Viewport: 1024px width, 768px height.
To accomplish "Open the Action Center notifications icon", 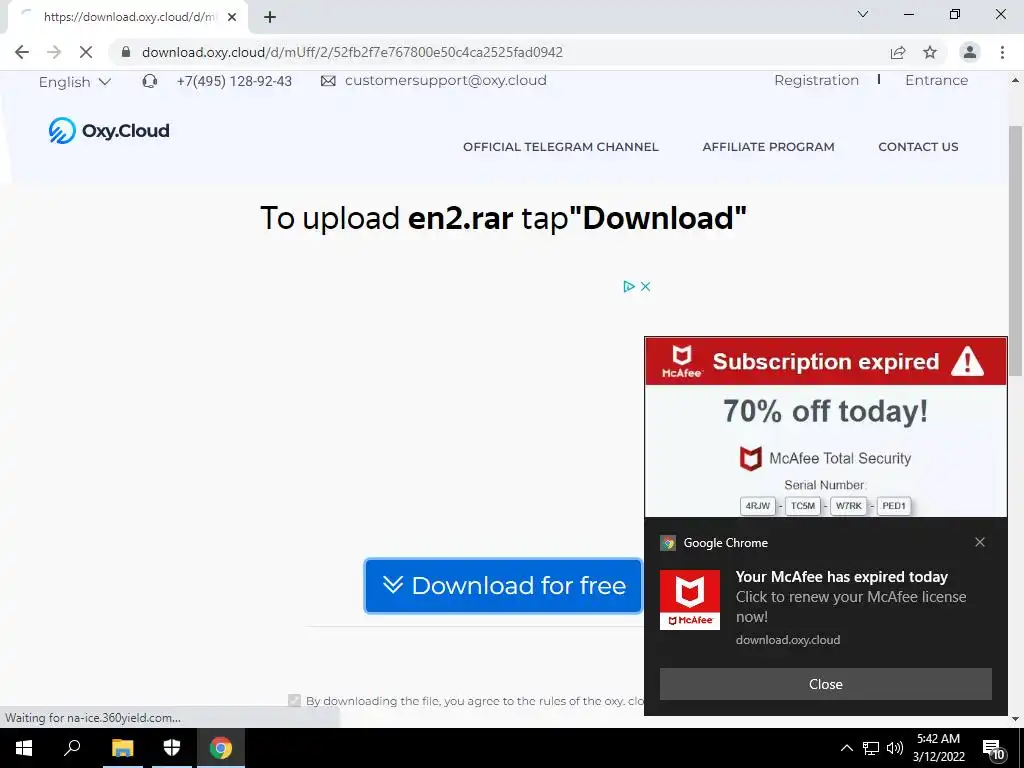I will click(x=994, y=748).
